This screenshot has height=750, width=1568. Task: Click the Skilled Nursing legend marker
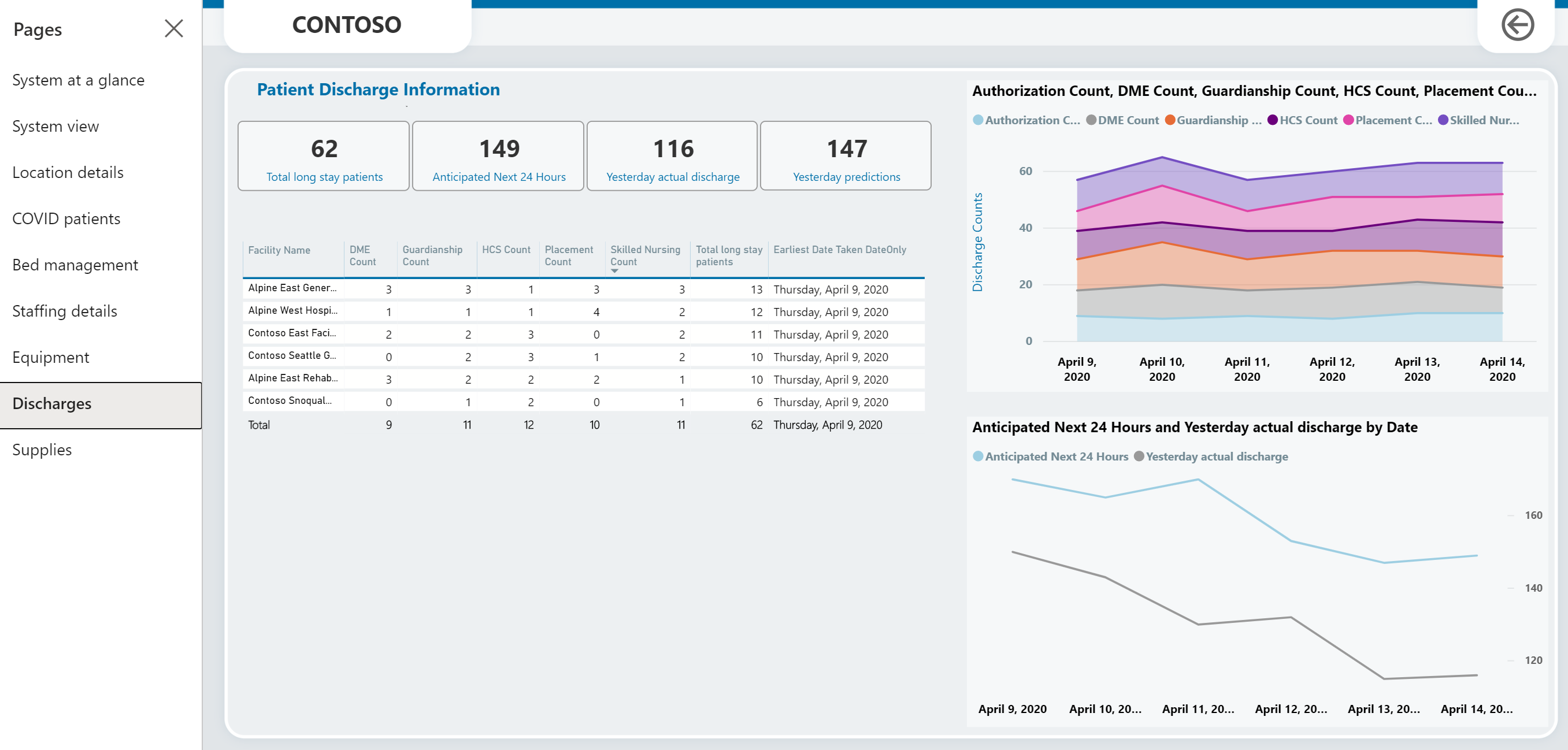pos(1443,120)
